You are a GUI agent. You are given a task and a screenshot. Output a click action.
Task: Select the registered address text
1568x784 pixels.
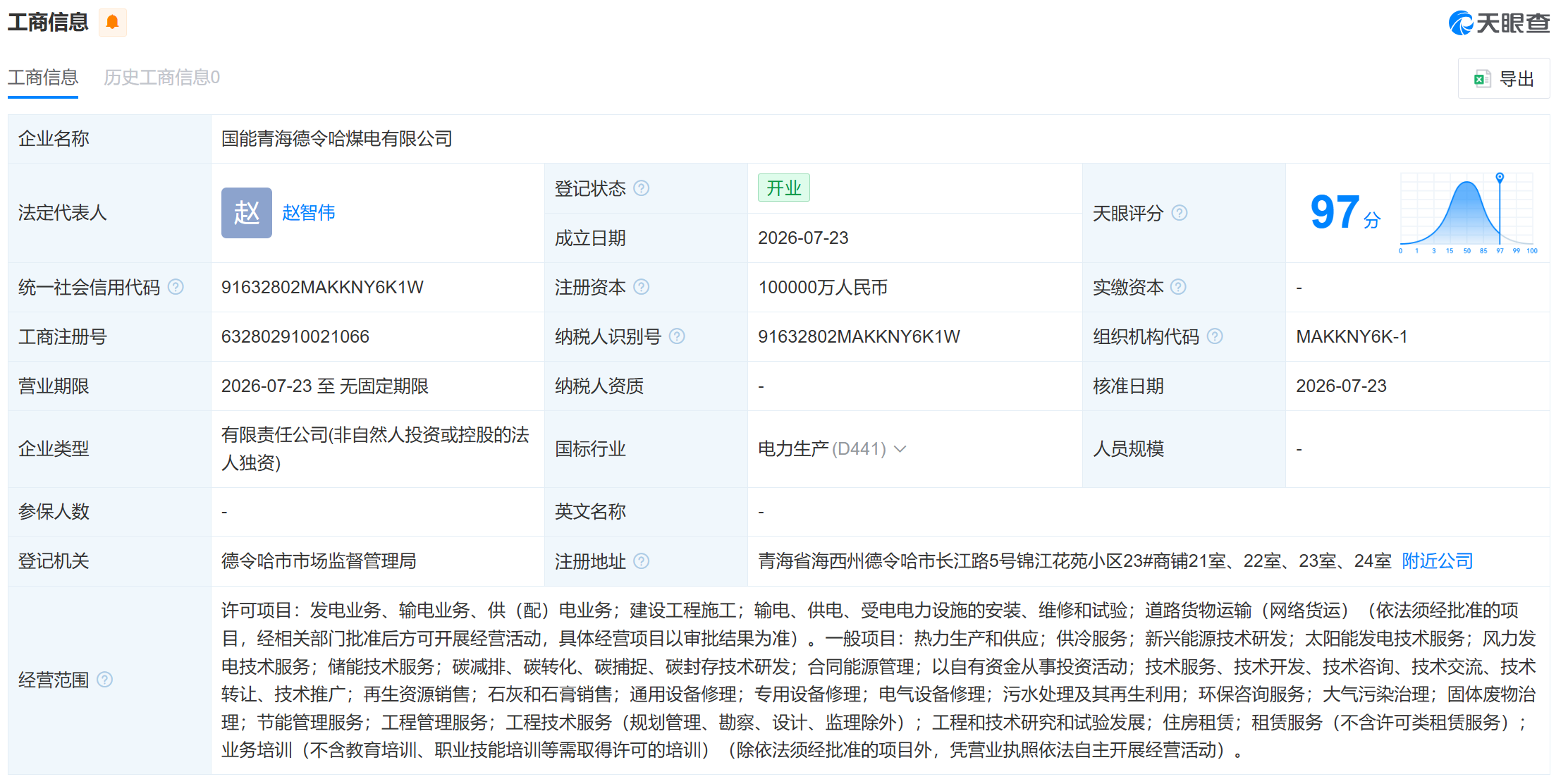(1074, 561)
